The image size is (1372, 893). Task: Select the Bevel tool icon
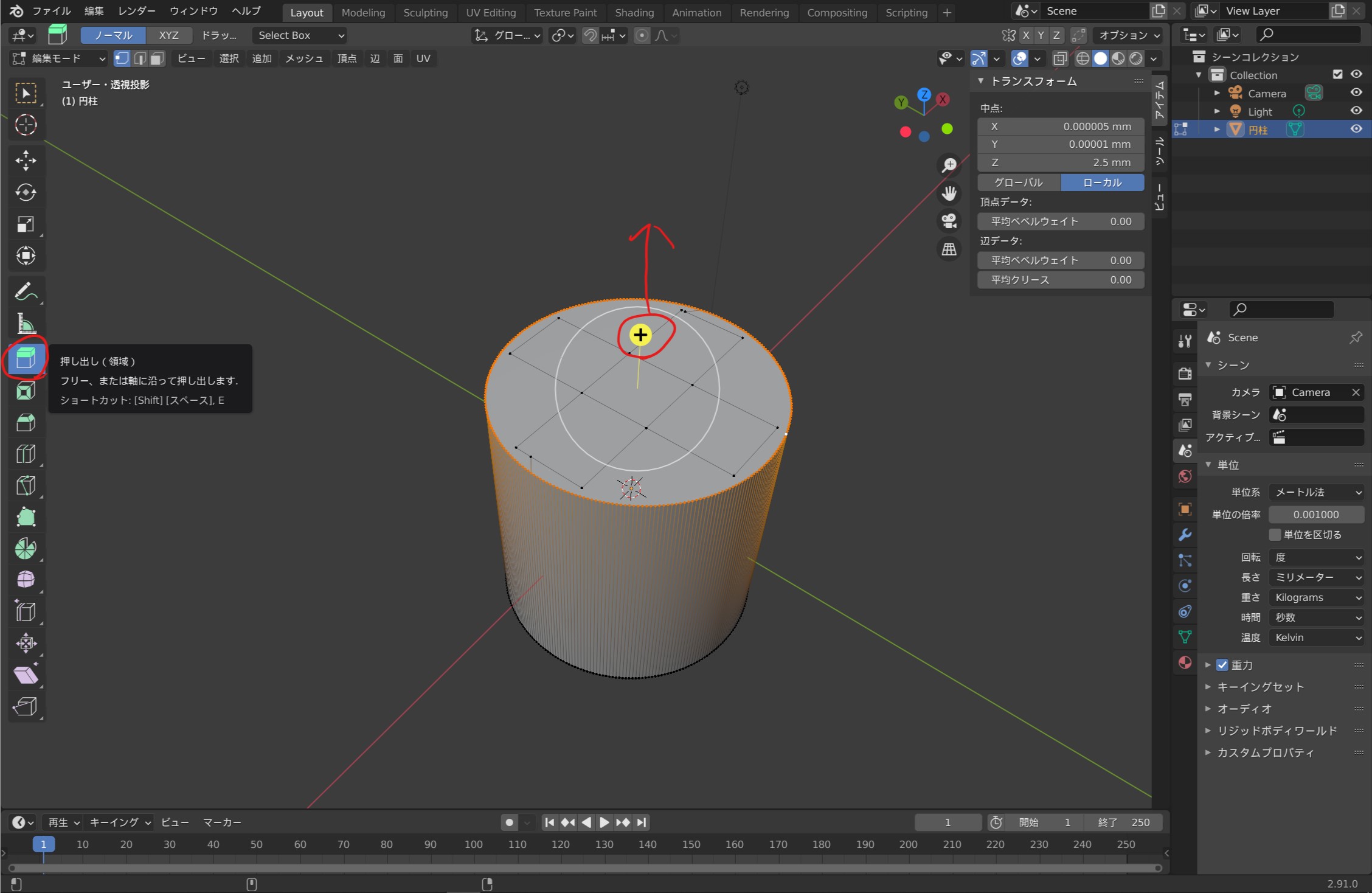pos(26,423)
